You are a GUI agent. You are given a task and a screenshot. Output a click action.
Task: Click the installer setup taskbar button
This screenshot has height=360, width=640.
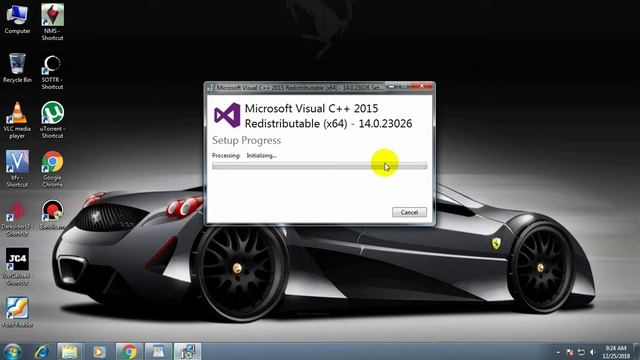pyautogui.click(x=188, y=351)
